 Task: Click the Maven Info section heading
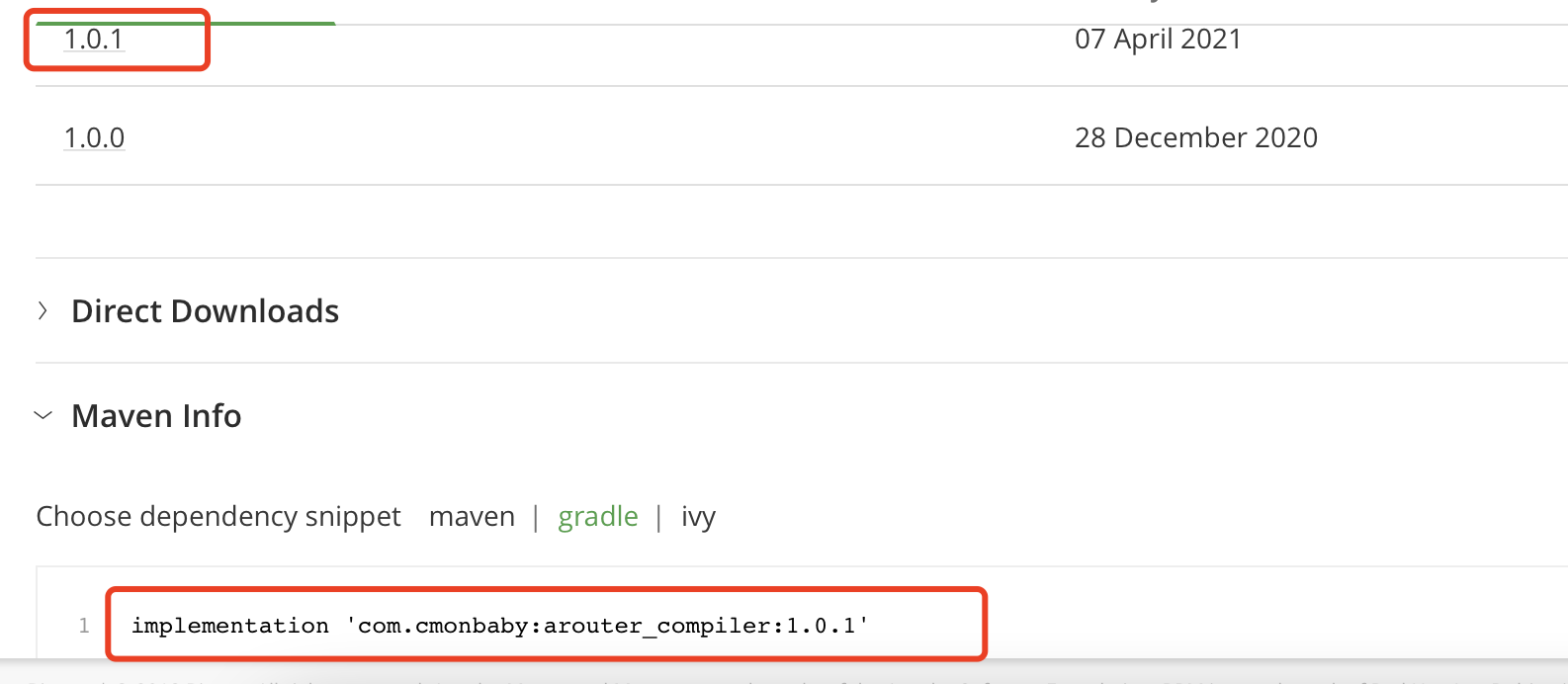156,416
